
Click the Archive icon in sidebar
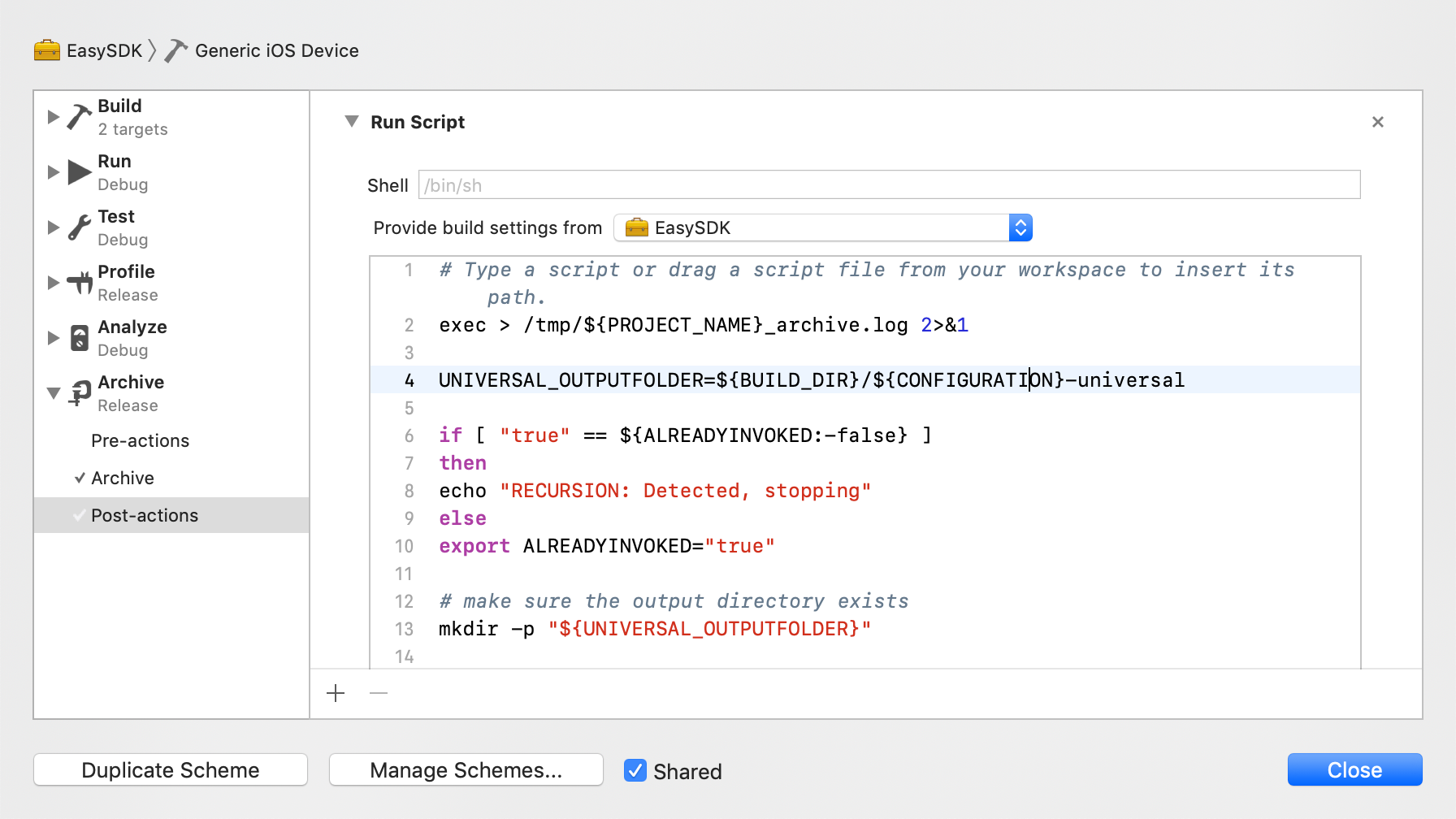(x=79, y=393)
